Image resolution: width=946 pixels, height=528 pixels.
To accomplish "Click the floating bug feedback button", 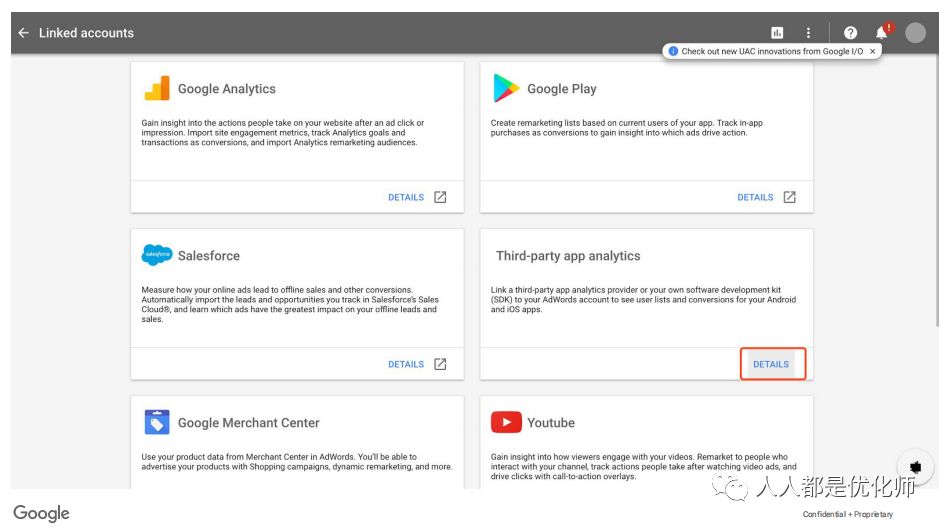I will point(915,467).
